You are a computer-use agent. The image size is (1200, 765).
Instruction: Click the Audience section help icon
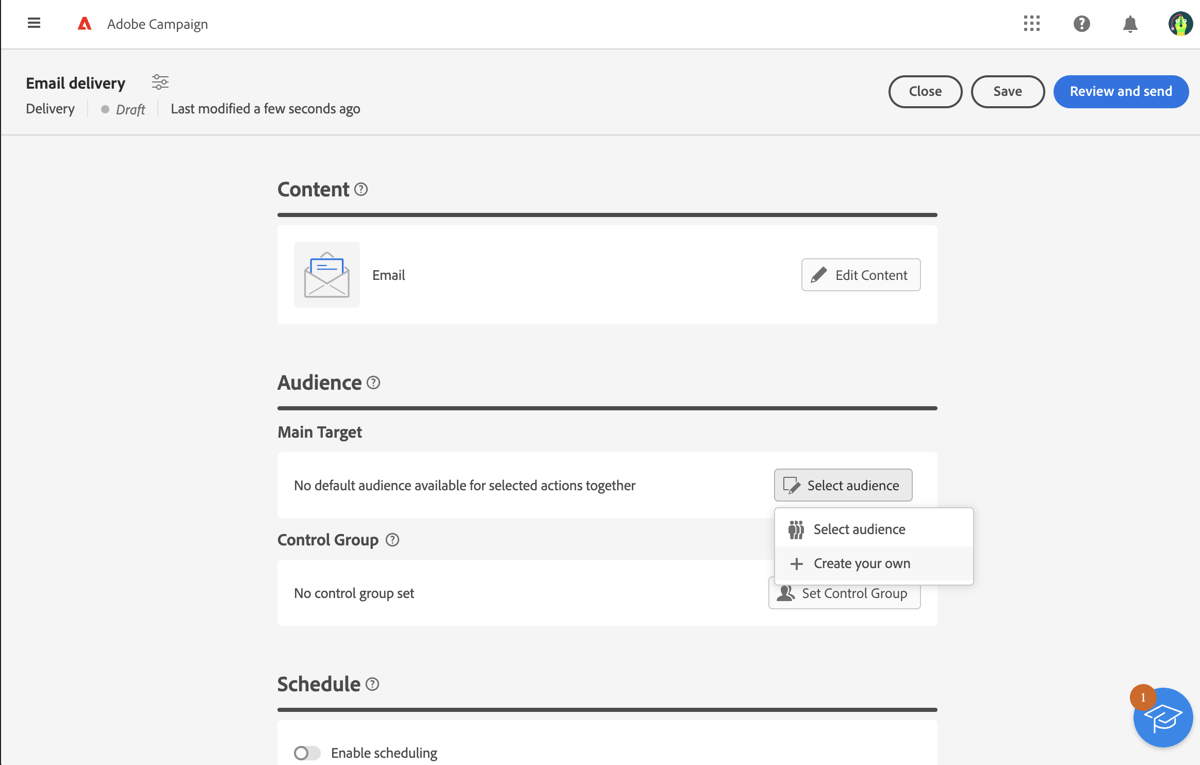click(373, 382)
